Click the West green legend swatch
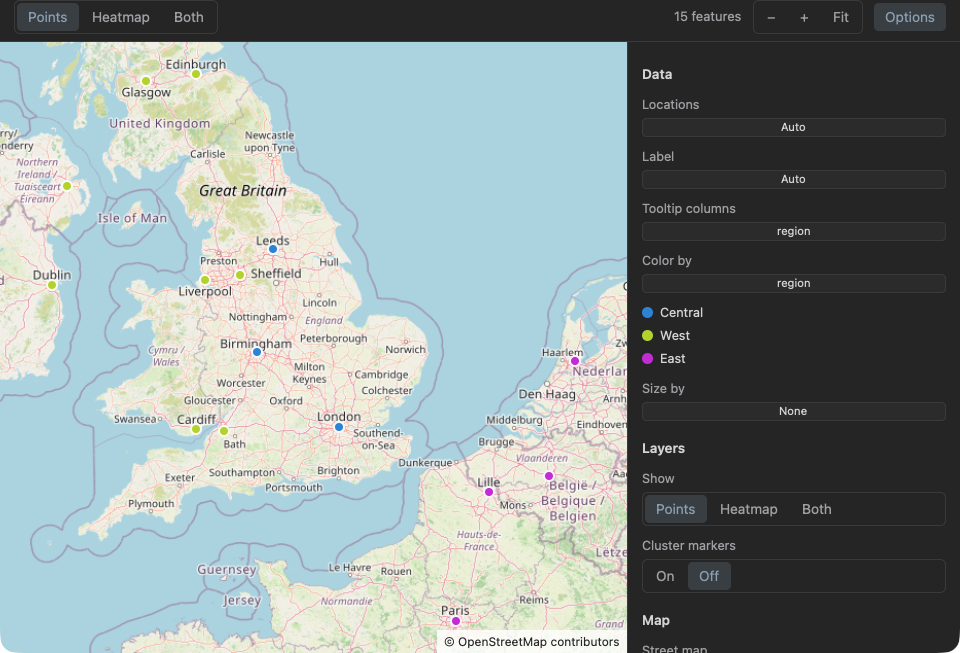This screenshot has height=653, width=960. coord(647,335)
